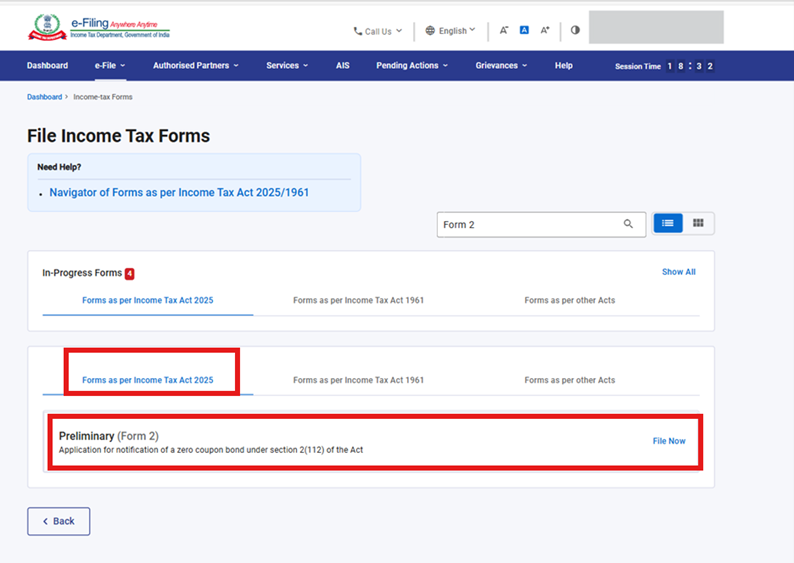Viewport: 794px width, 563px height.
Task: Switch to list view layout
Action: pyautogui.click(x=668, y=224)
